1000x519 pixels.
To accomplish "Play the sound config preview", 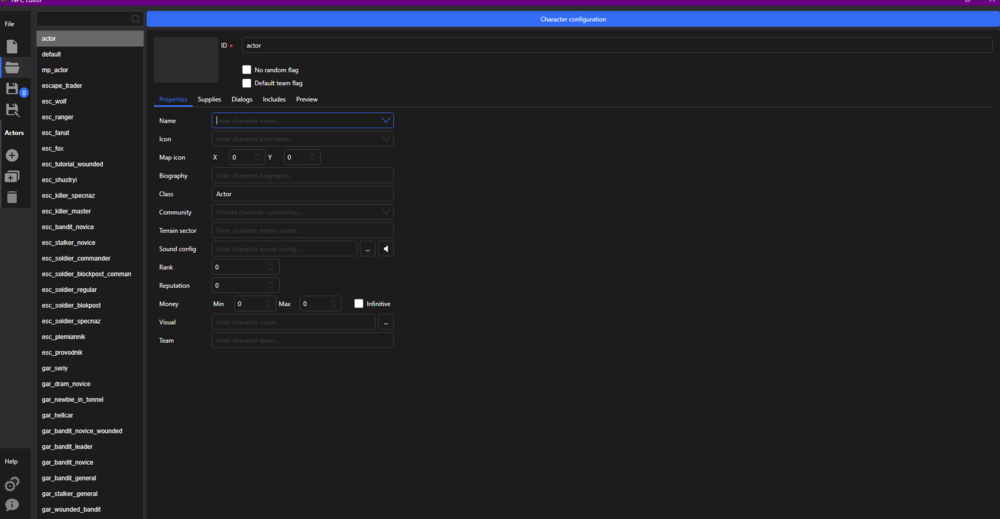I will [386, 249].
